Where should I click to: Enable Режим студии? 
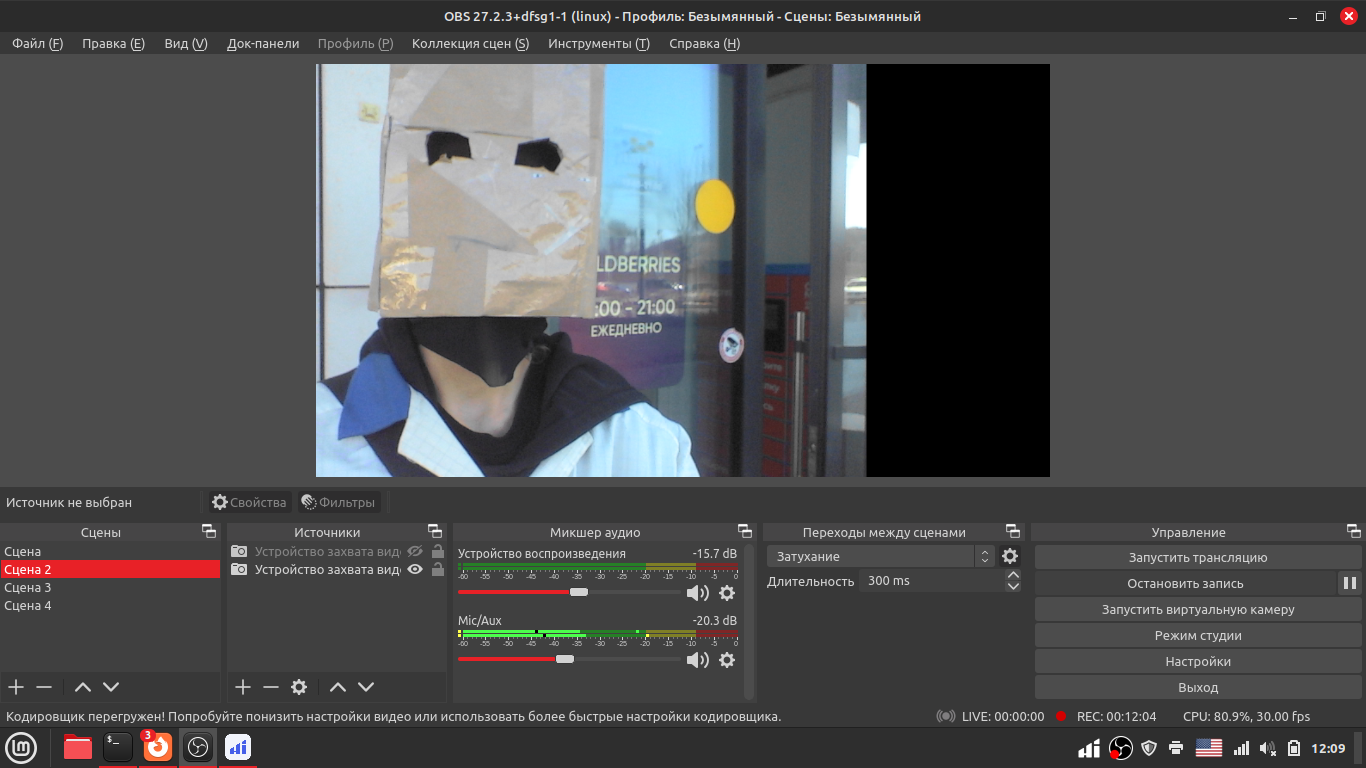(1198, 635)
